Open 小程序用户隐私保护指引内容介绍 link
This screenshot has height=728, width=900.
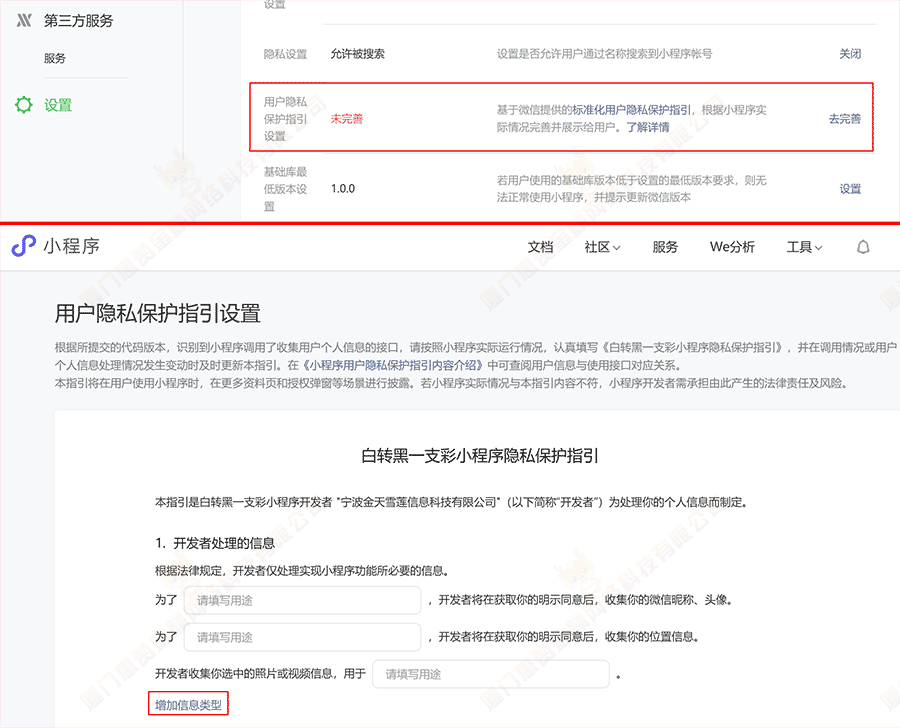pyautogui.click(x=393, y=365)
